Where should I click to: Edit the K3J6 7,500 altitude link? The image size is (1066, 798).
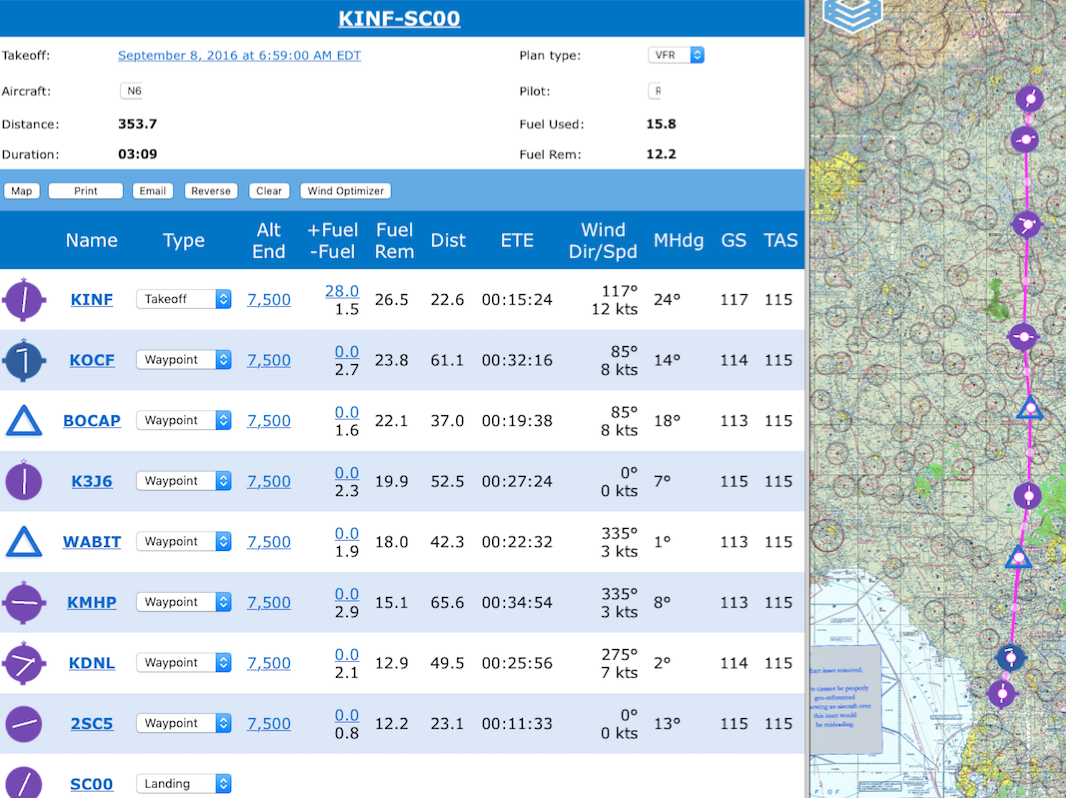click(x=269, y=481)
